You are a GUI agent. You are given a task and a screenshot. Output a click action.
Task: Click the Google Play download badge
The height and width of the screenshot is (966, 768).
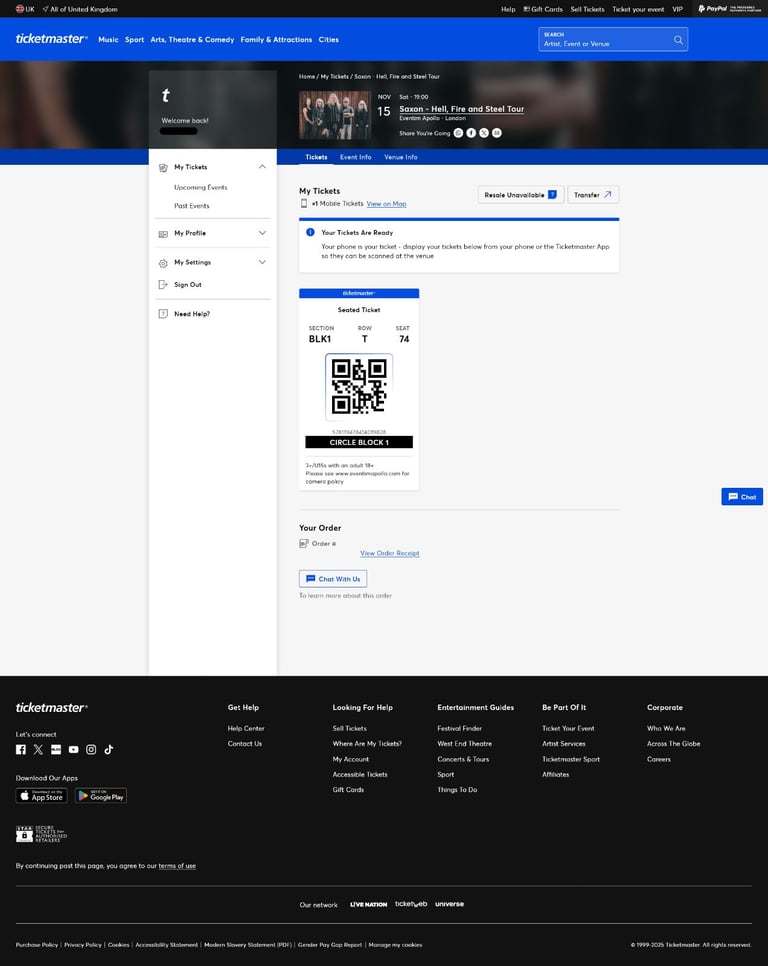(x=101, y=796)
